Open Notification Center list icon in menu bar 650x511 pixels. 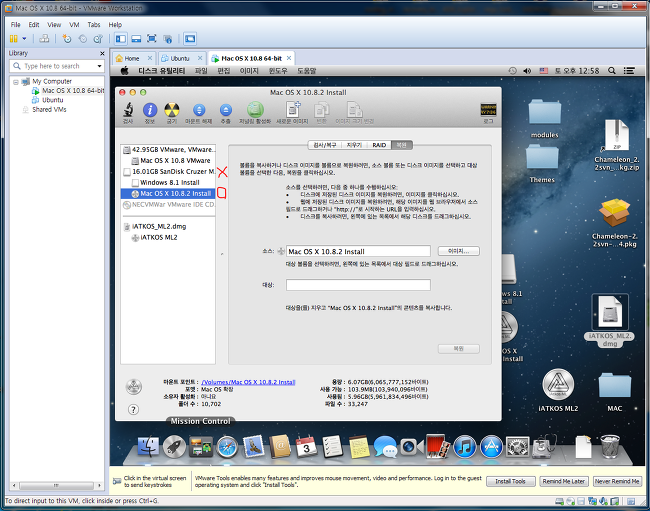point(629,70)
